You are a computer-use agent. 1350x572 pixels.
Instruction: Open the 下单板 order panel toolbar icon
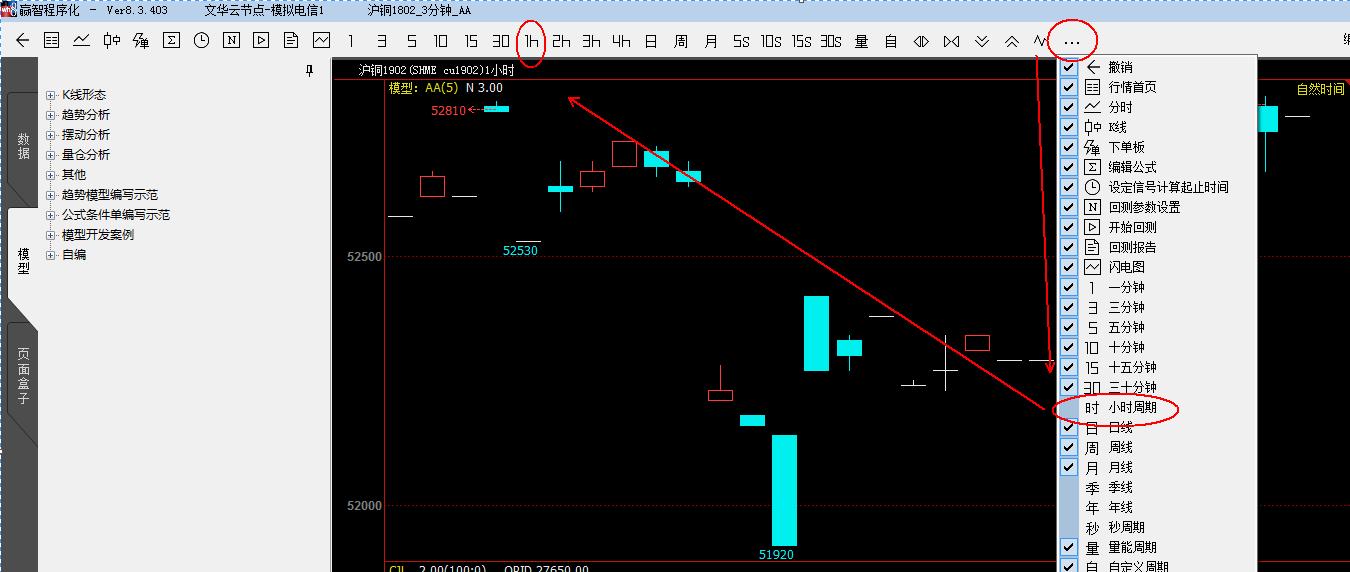(x=141, y=41)
